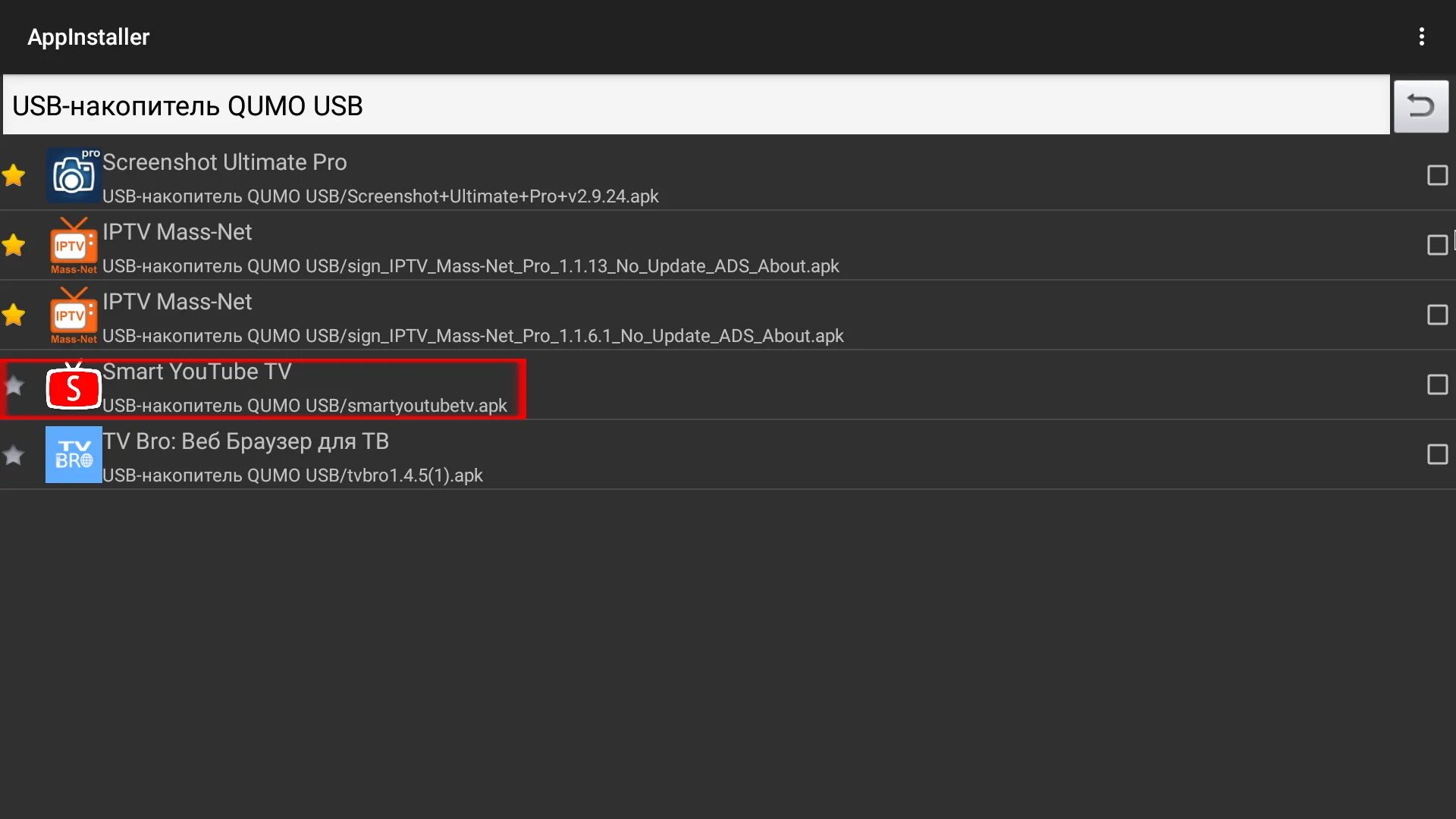Check the IPTV Mass-Net 1.1.13 checkbox
Image resolution: width=1456 pixels, height=819 pixels.
pos(1437,245)
